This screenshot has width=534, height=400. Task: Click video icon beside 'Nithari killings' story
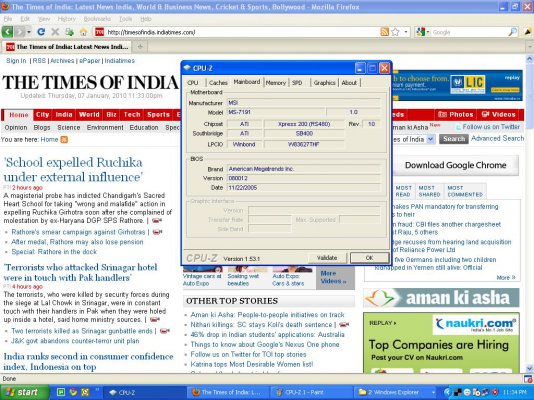click(x=344, y=325)
